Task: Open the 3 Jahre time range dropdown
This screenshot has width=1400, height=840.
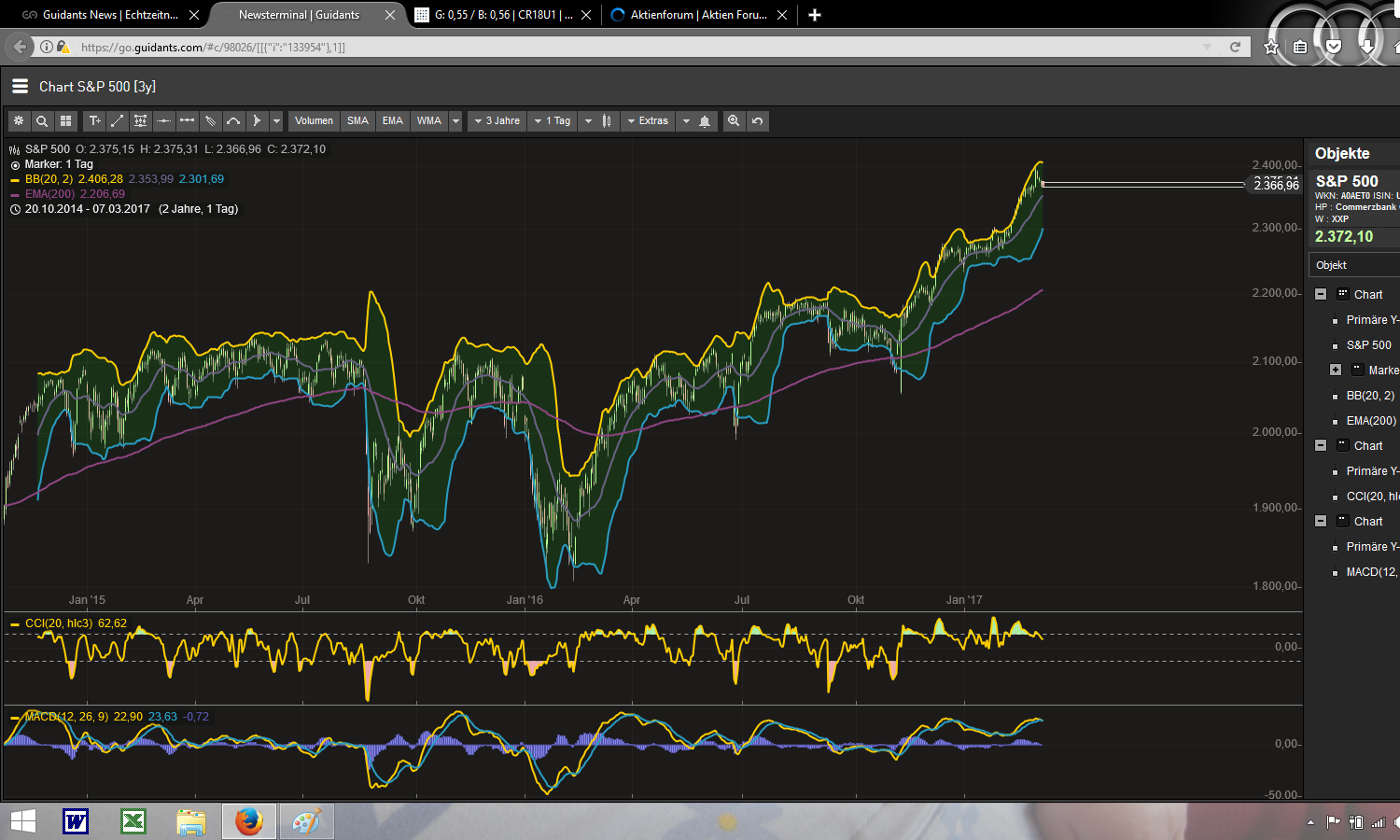Action: pyautogui.click(x=497, y=121)
